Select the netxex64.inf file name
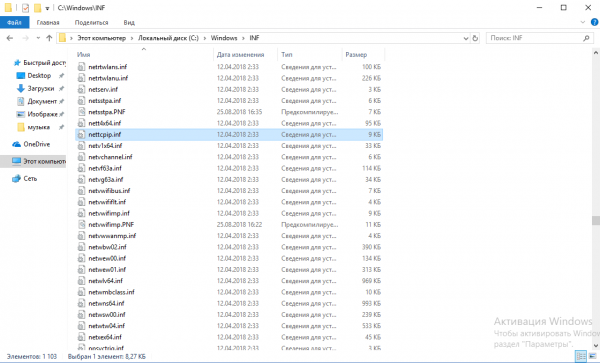 click(105, 337)
